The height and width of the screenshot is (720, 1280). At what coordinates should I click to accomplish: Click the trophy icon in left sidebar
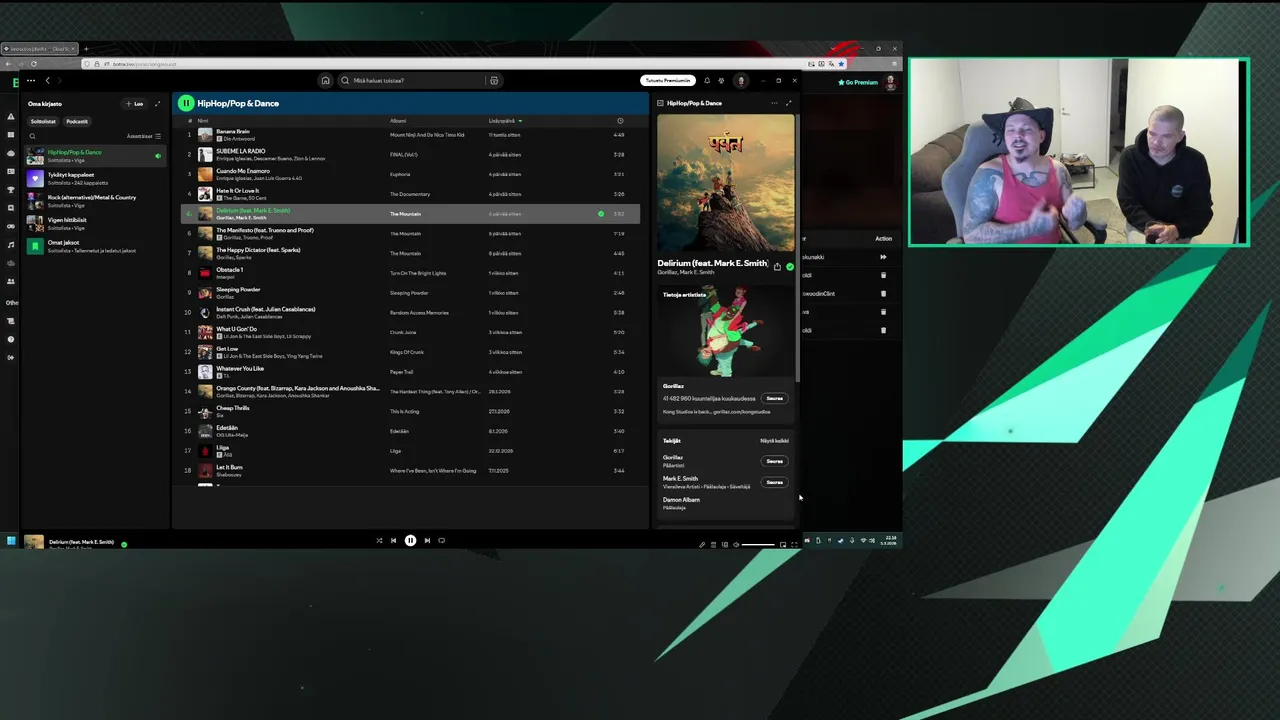(x=11, y=190)
